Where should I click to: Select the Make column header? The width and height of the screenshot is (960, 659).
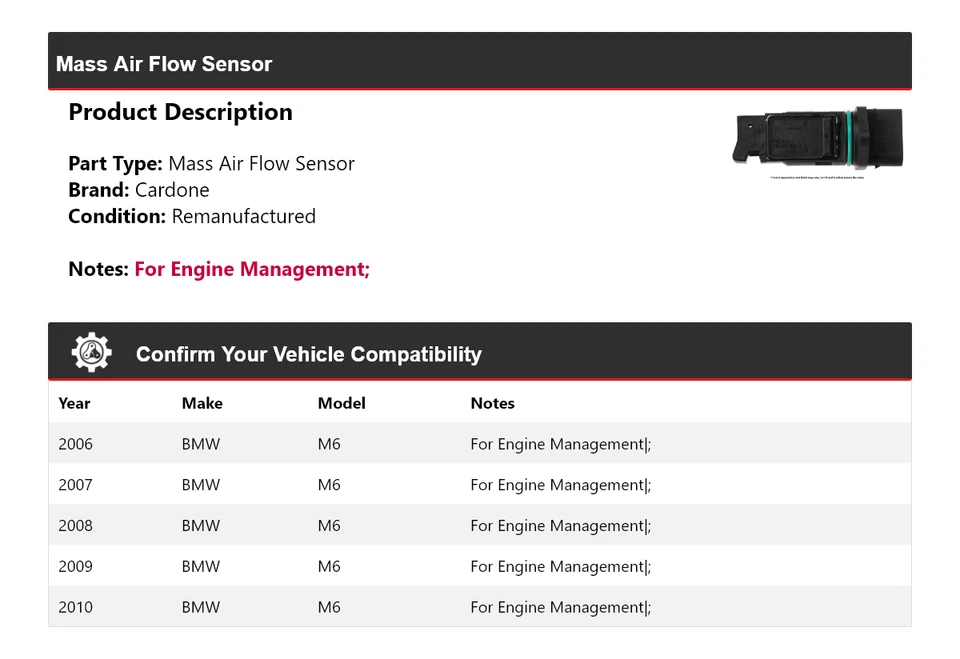[x=202, y=404]
